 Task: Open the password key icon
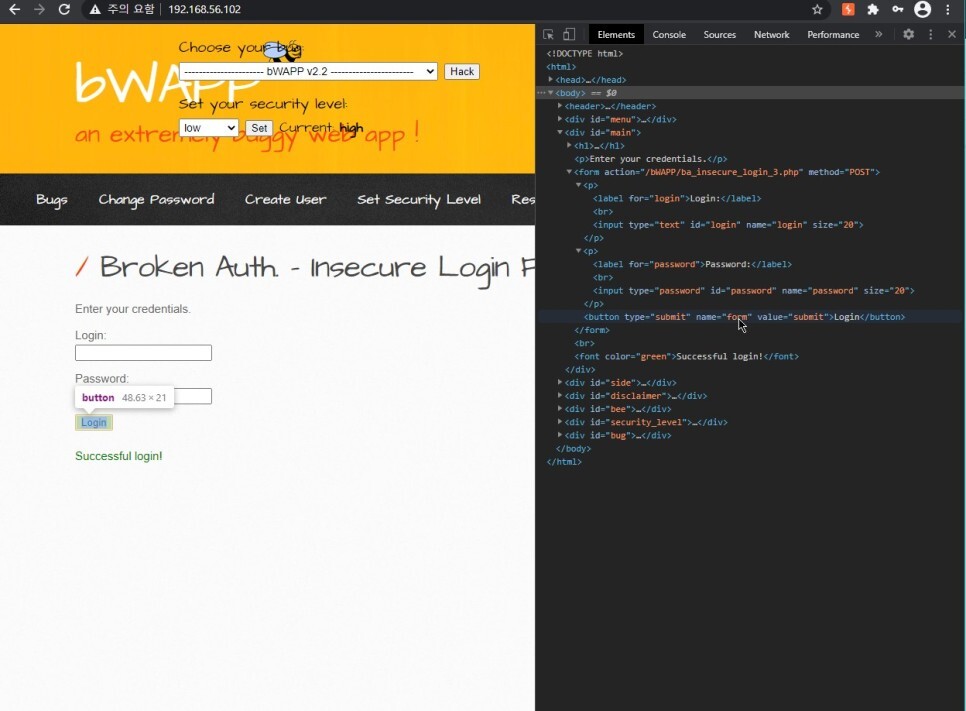897,9
